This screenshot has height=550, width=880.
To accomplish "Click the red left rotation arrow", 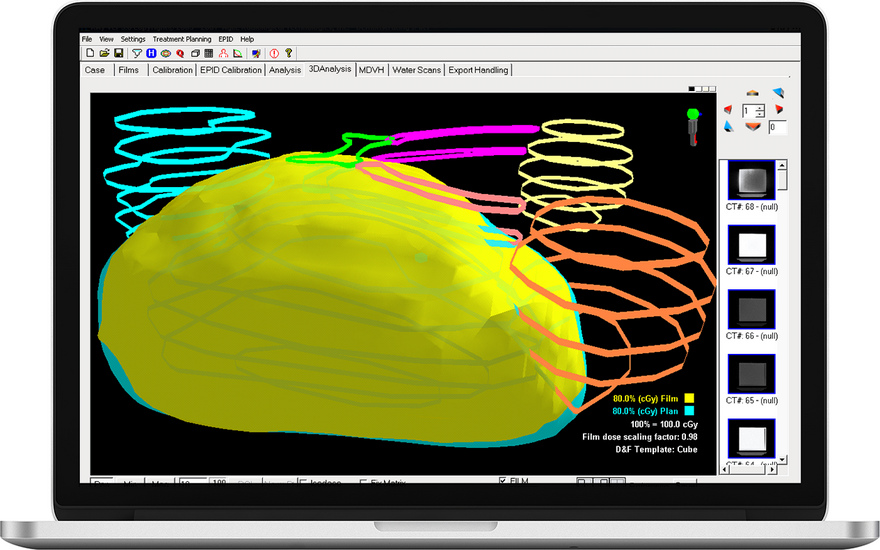I will tap(728, 109).
